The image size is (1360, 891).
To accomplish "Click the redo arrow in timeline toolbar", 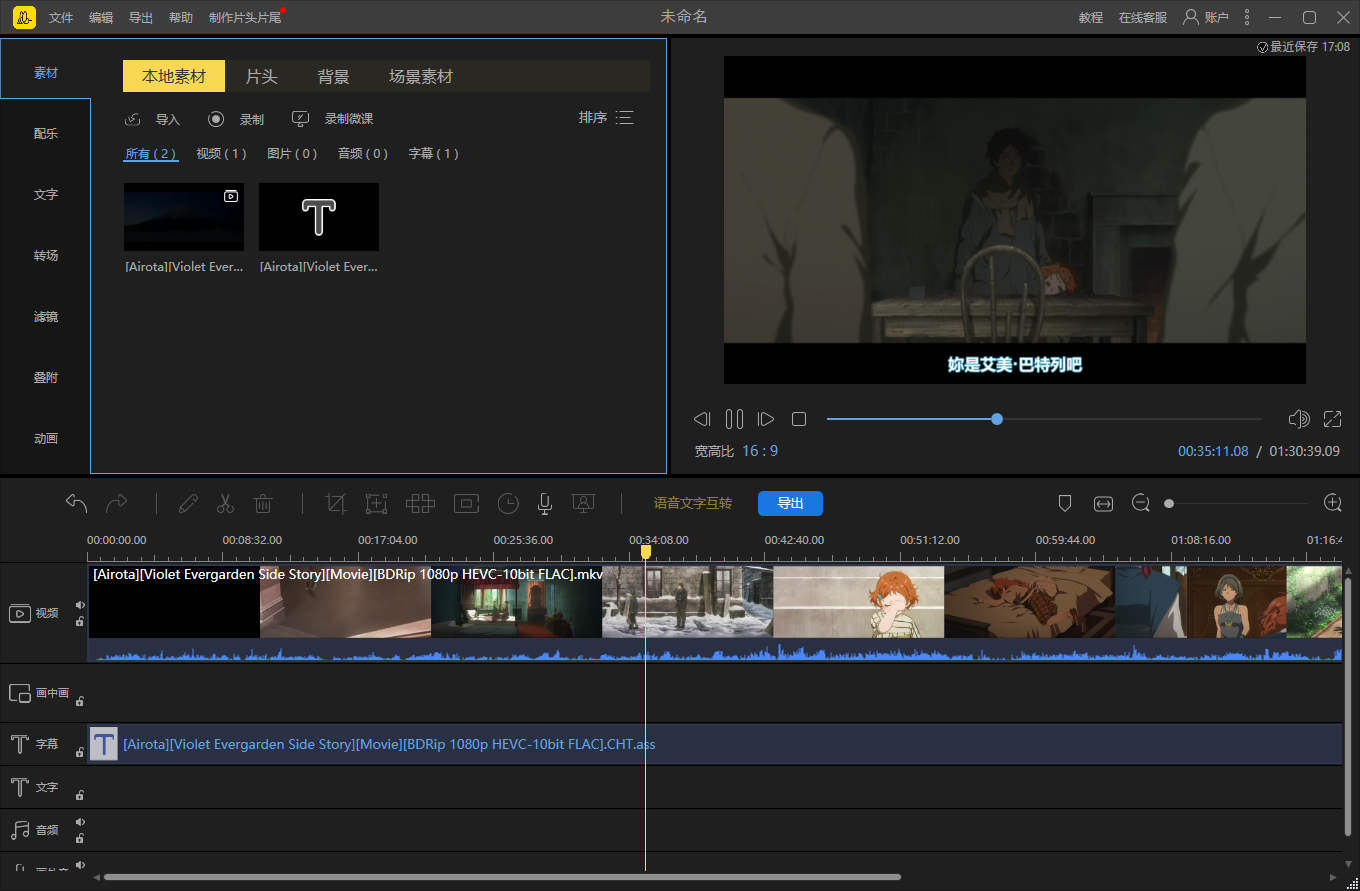I will (117, 503).
